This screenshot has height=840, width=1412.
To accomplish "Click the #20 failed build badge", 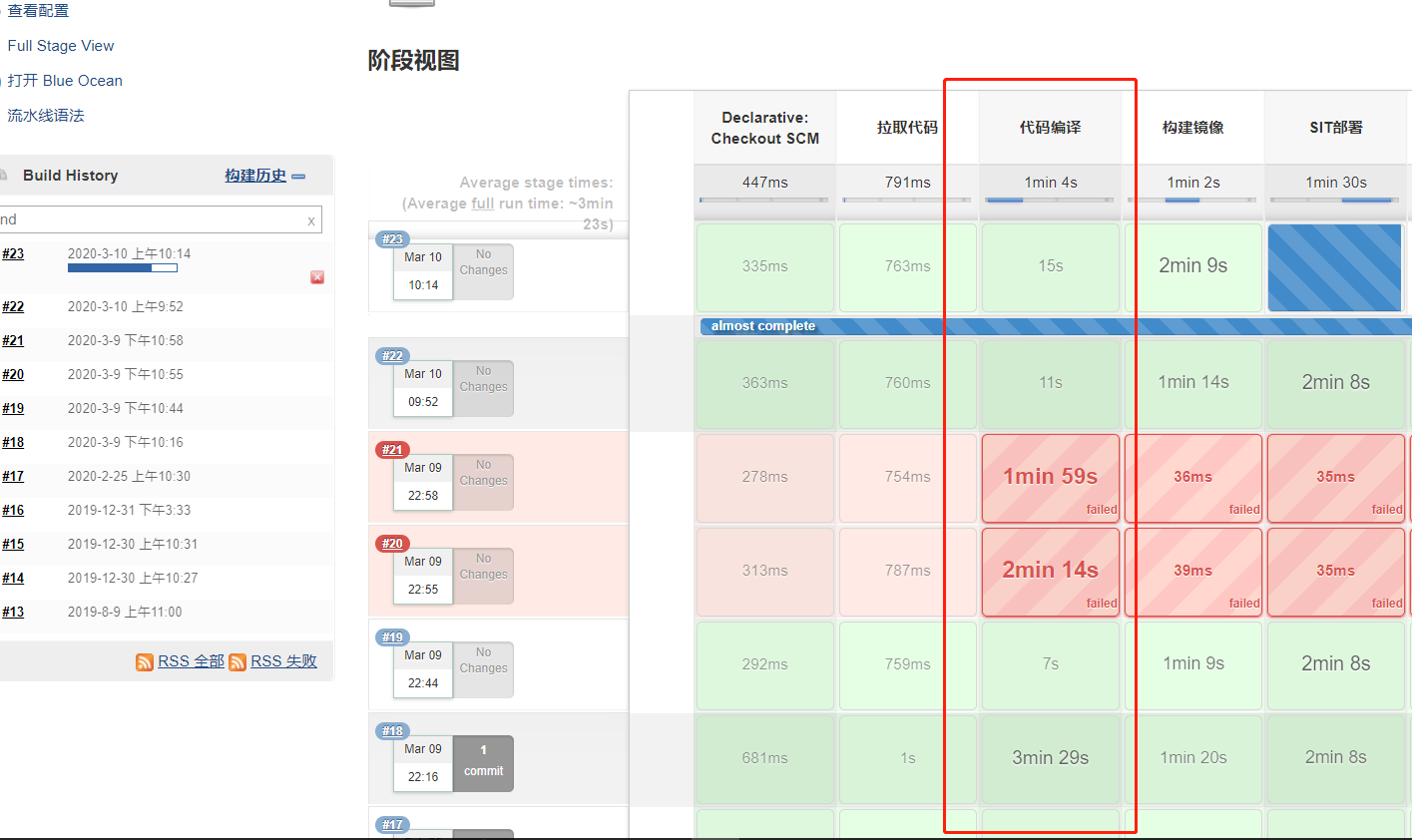I will 392,543.
